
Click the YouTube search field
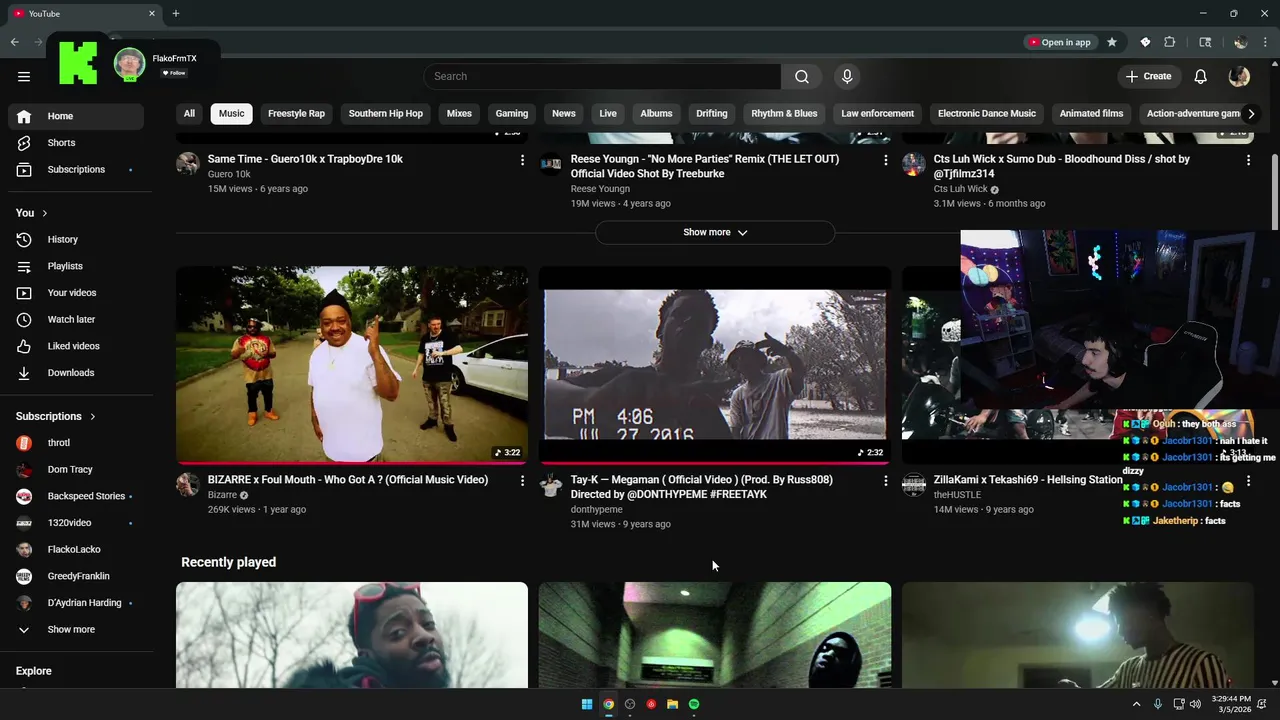point(602,76)
